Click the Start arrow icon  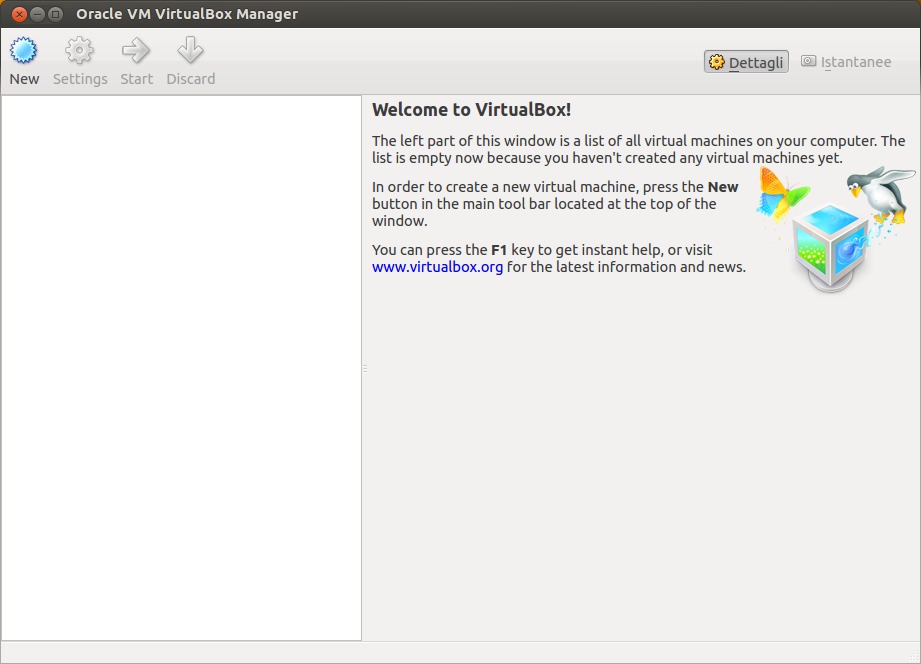pos(136,51)
